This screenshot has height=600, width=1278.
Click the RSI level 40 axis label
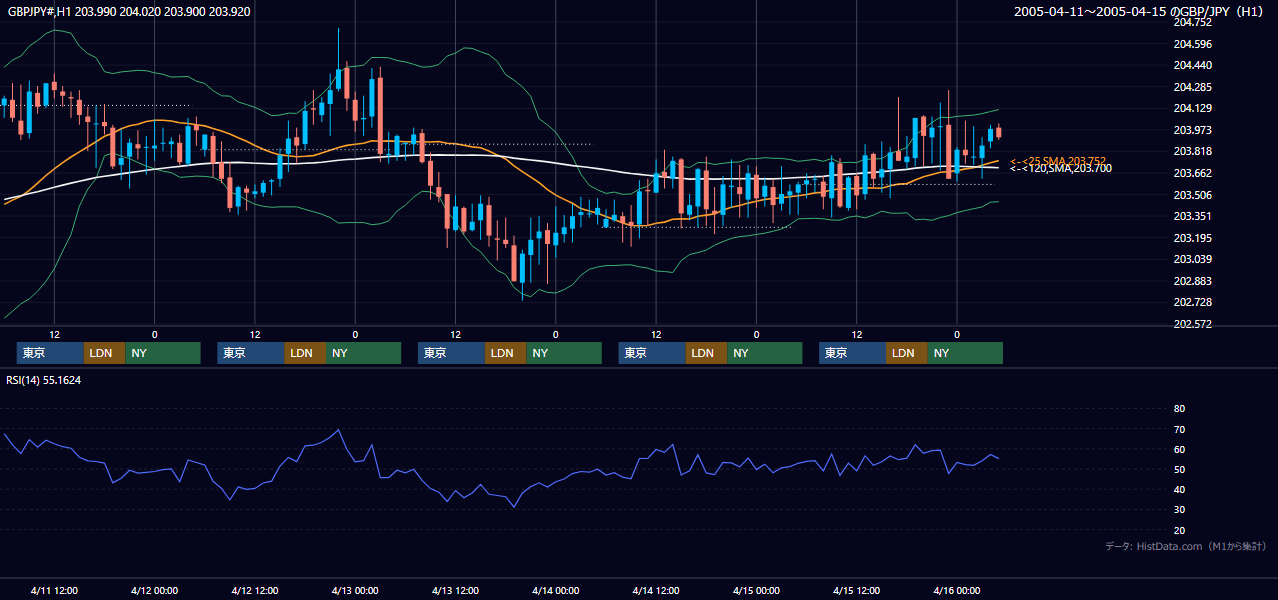[x=1179, y=489]
